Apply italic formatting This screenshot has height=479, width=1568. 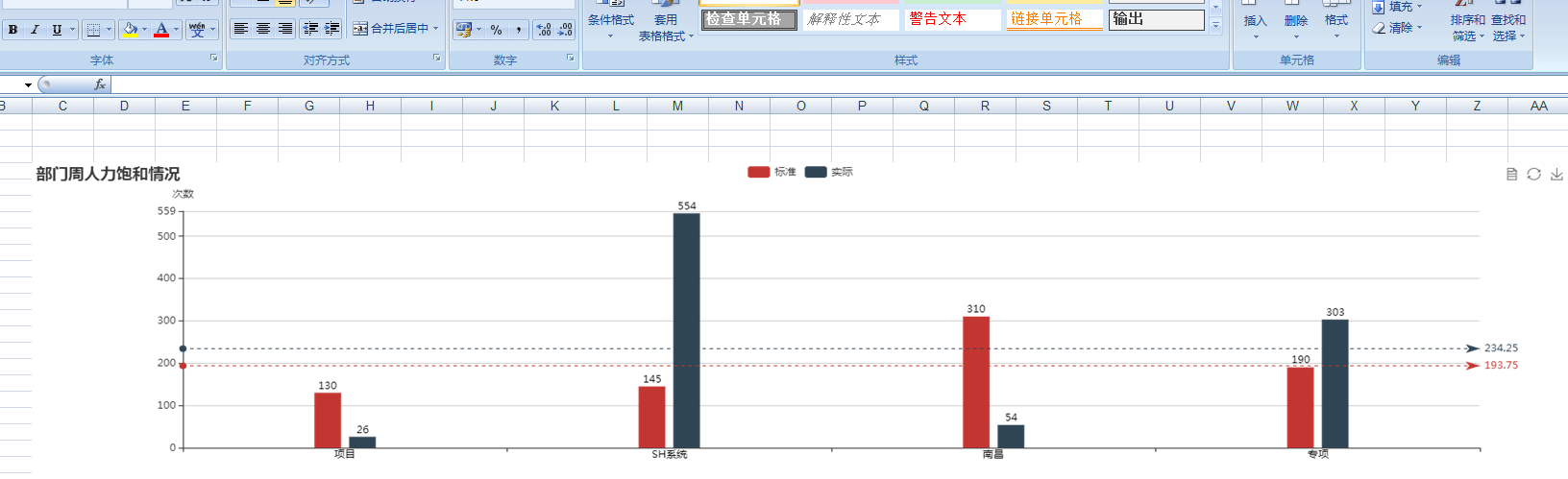click(x=35, y=30)
